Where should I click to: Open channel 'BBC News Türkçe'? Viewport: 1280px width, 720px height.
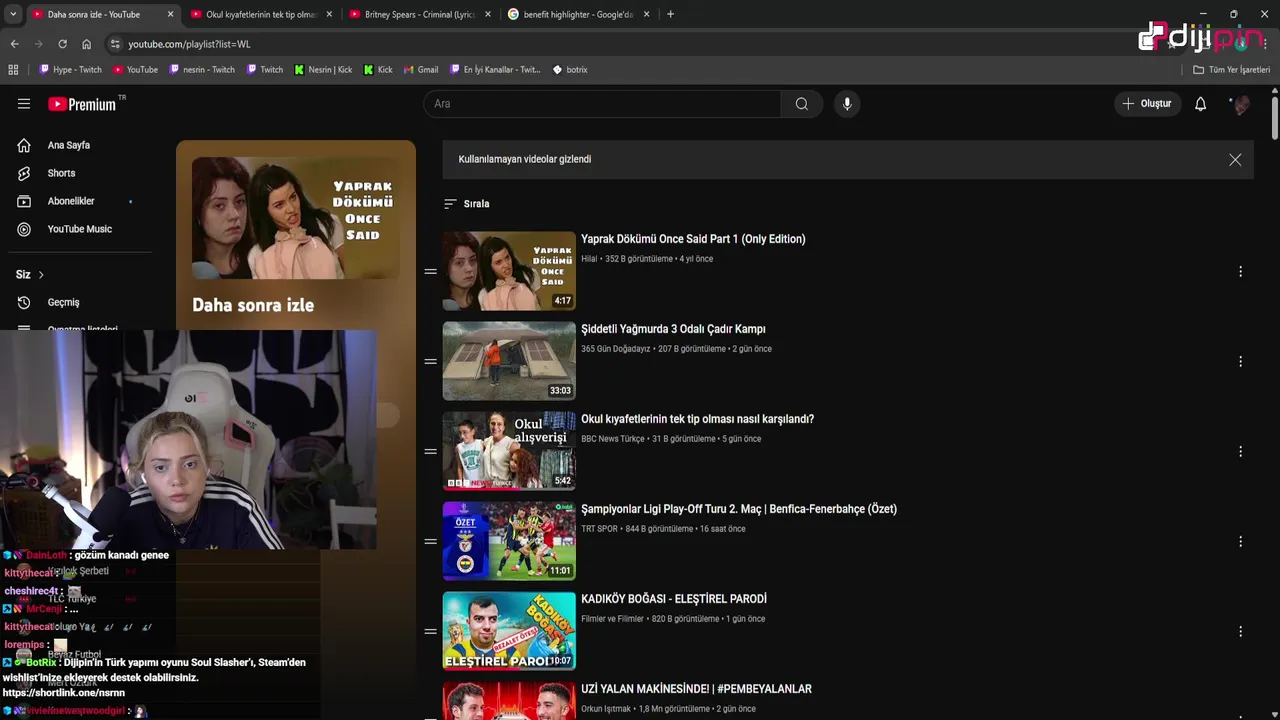click(613, 439)
